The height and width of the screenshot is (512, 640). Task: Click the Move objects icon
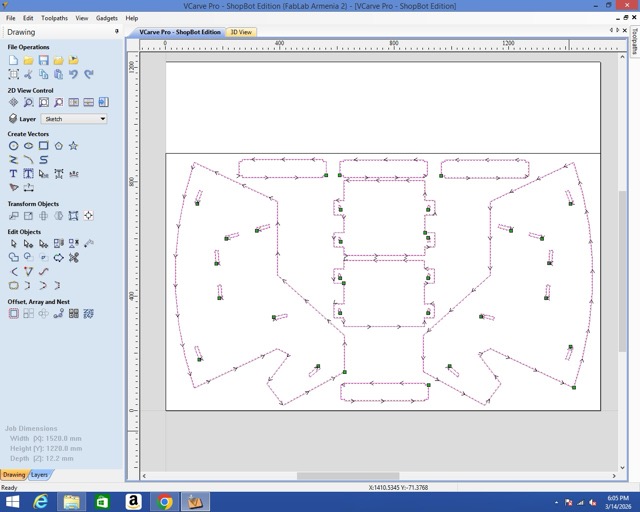click(x=13, y=216)
